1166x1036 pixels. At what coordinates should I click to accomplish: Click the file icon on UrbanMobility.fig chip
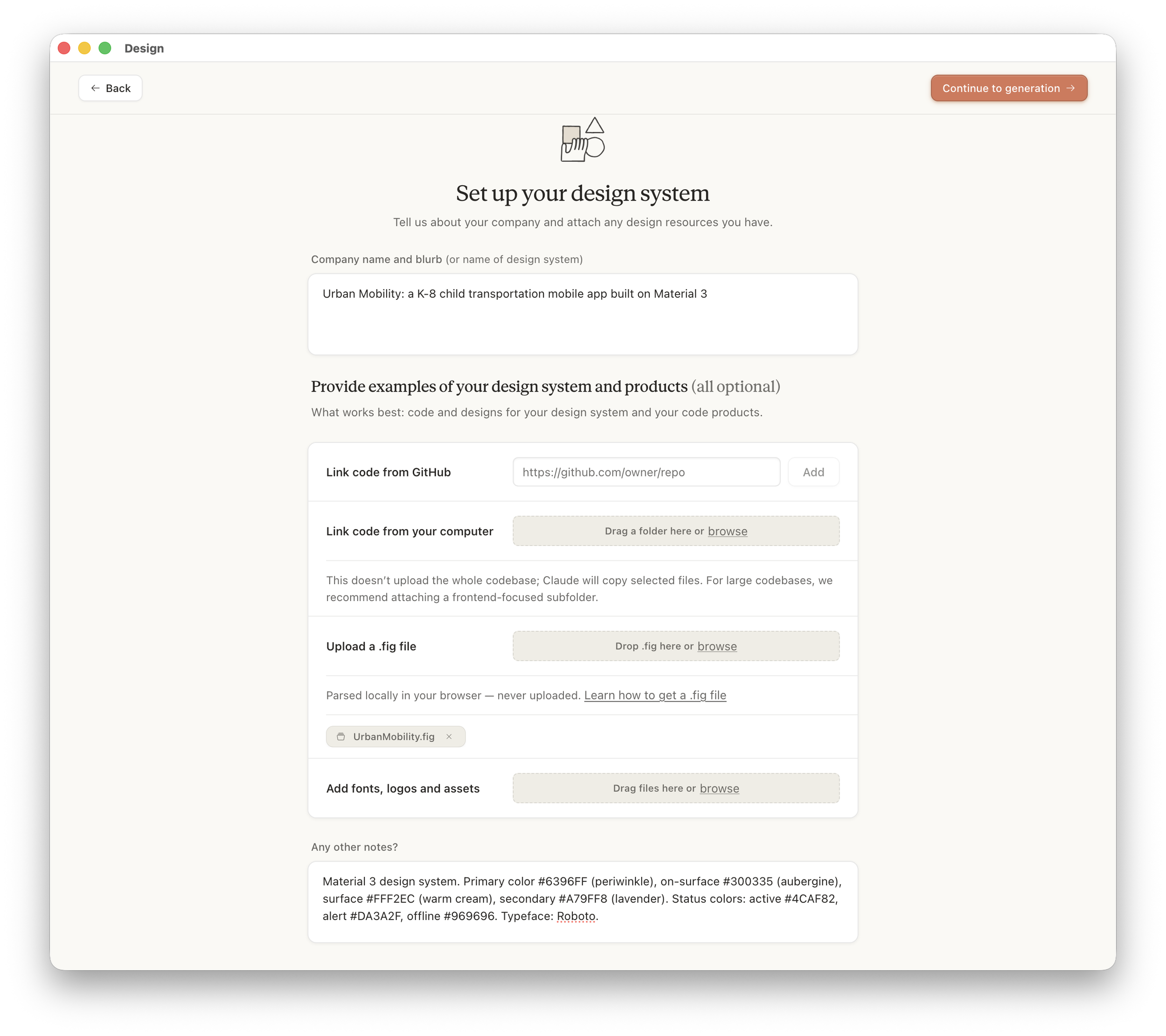tap(340, 737)
